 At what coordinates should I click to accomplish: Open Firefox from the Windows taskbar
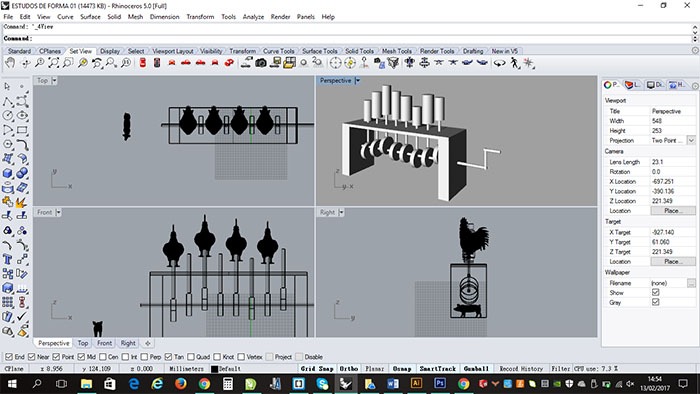(x=180, y=383)
